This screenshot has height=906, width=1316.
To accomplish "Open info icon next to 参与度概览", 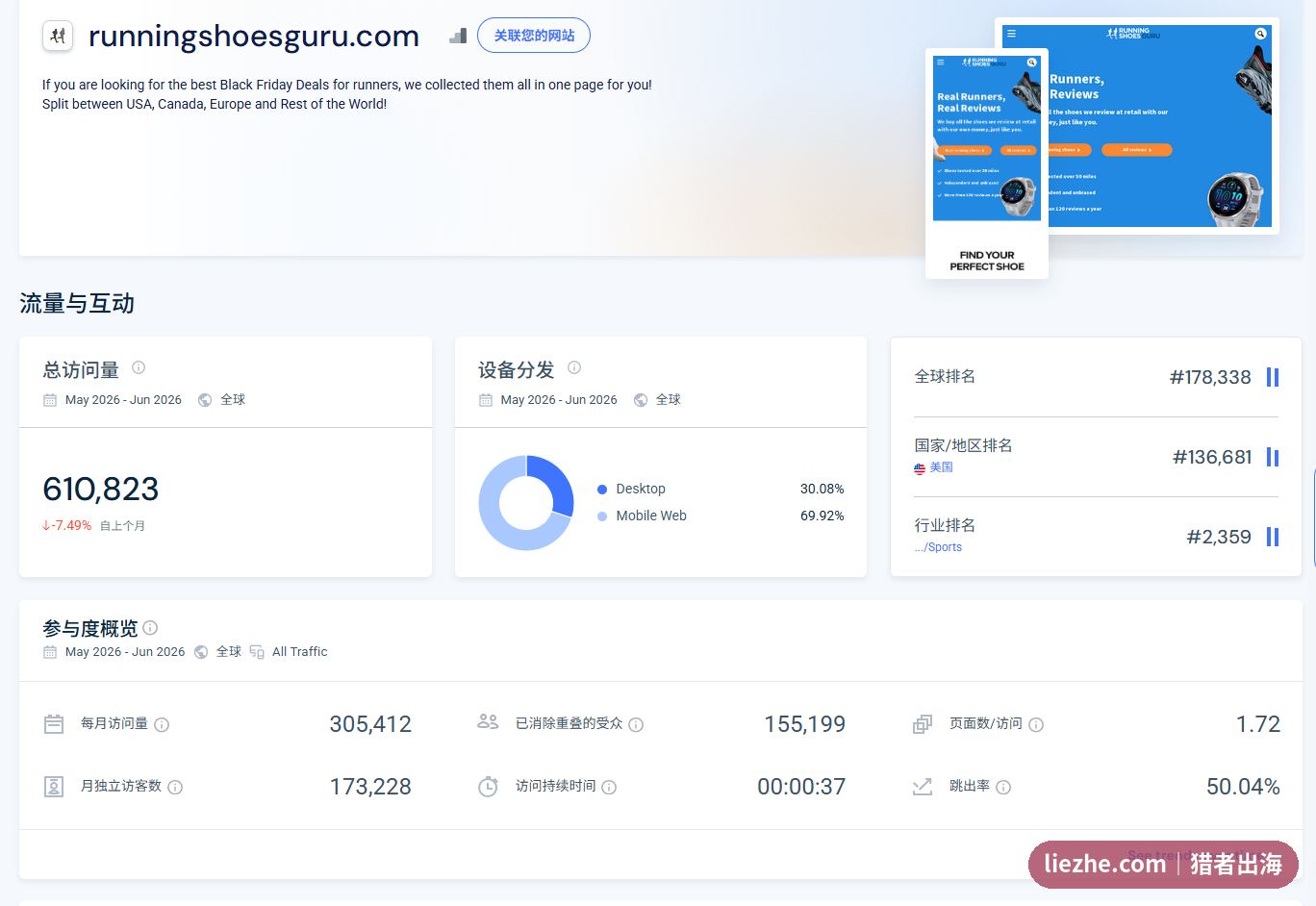I will (150, 628).
